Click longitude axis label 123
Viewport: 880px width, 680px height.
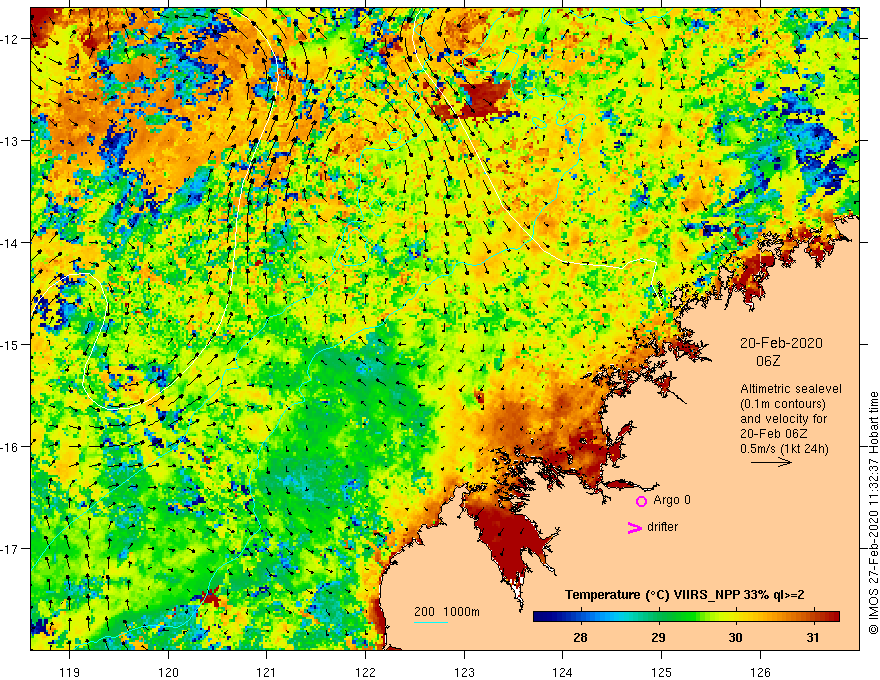coord(464,672)
